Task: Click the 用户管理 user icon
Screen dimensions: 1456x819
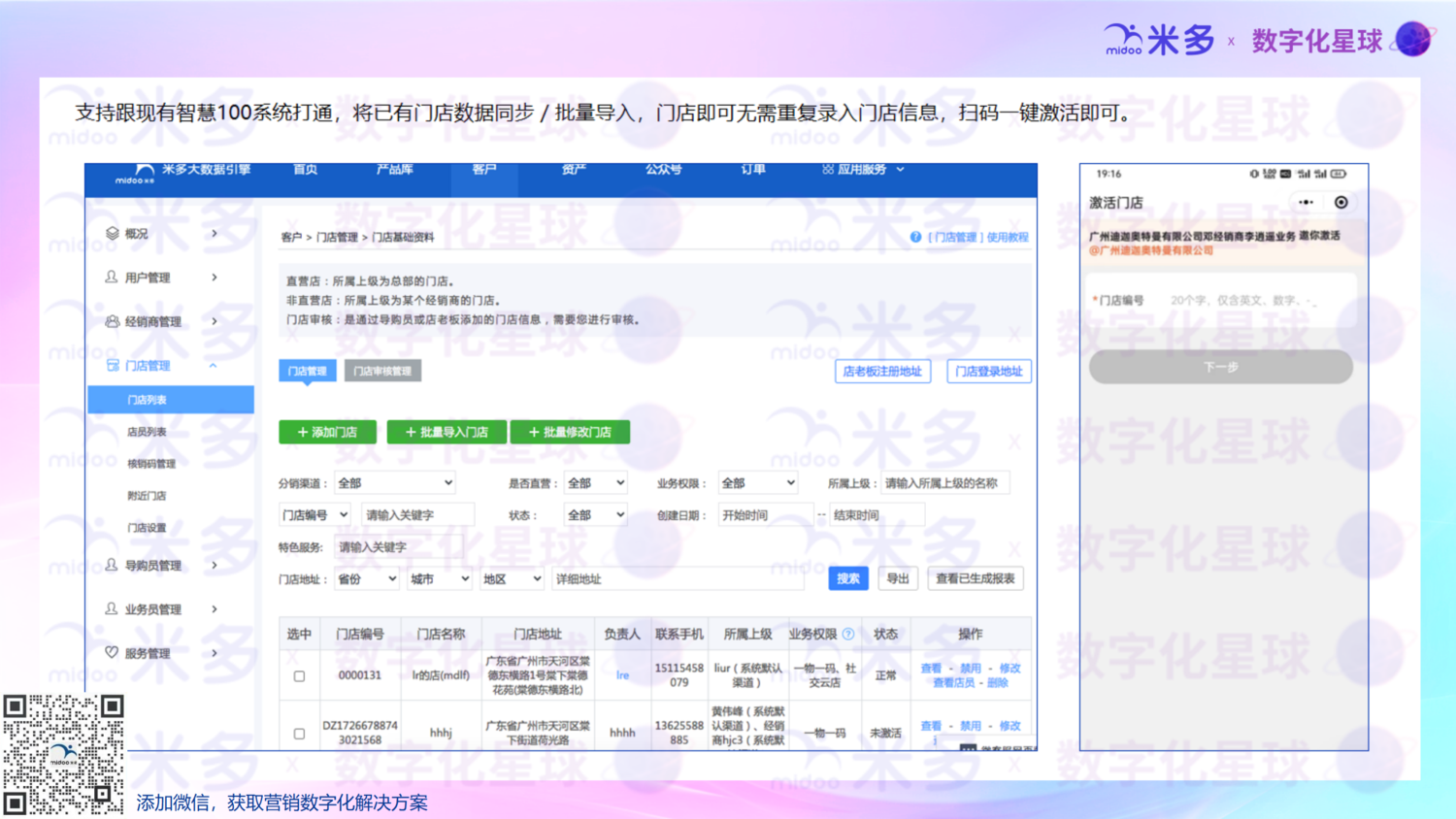Action: click(112, 278)
